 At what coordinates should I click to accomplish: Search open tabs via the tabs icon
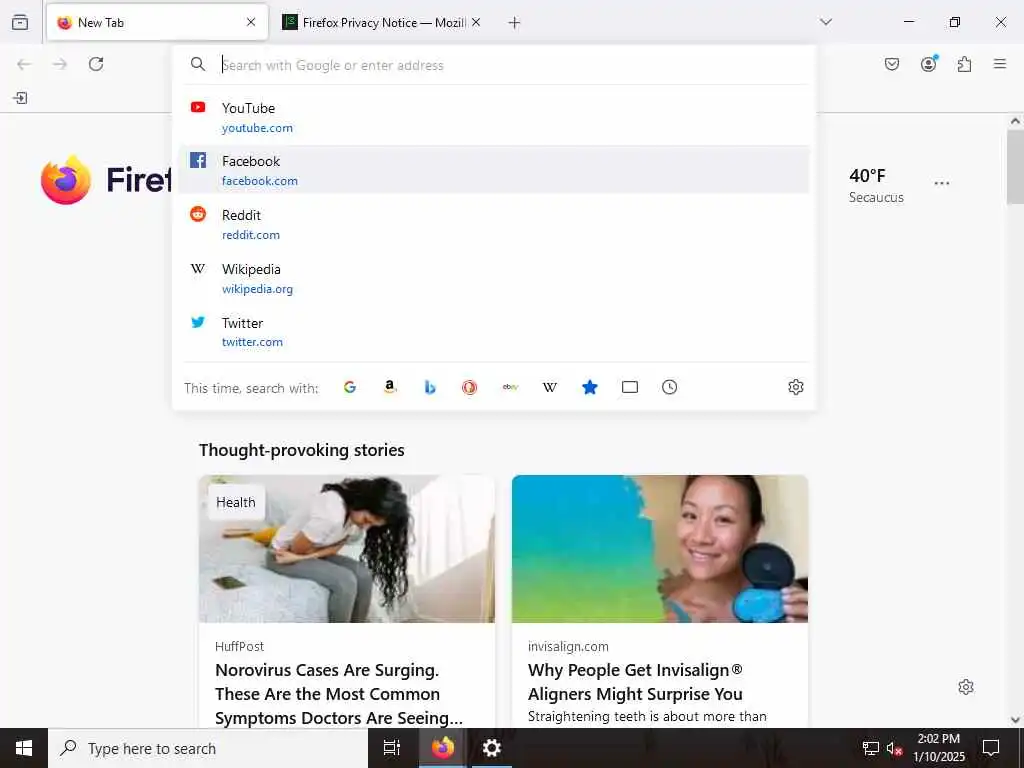(630, 387)
